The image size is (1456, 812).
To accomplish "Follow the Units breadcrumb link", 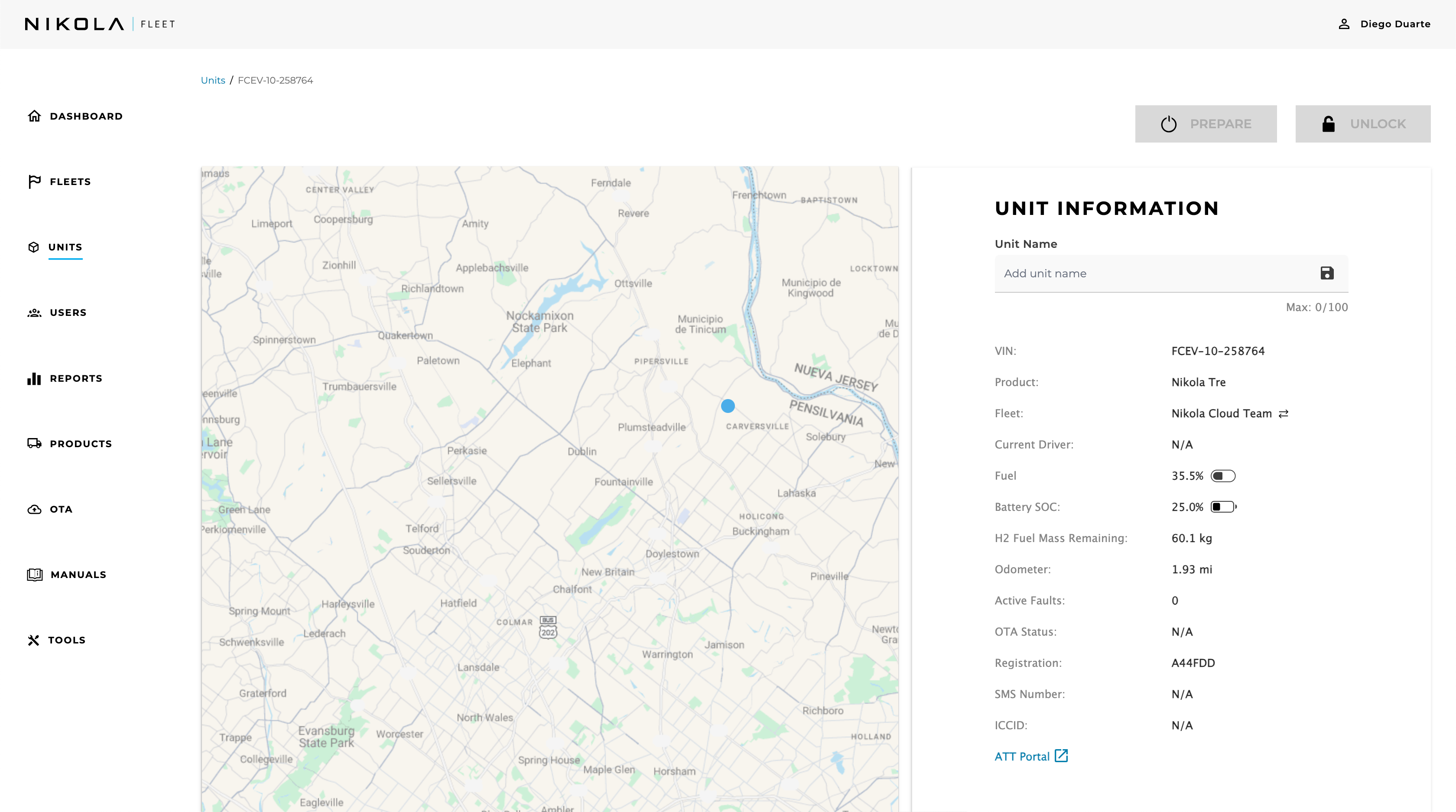I will tap(213, 80).
